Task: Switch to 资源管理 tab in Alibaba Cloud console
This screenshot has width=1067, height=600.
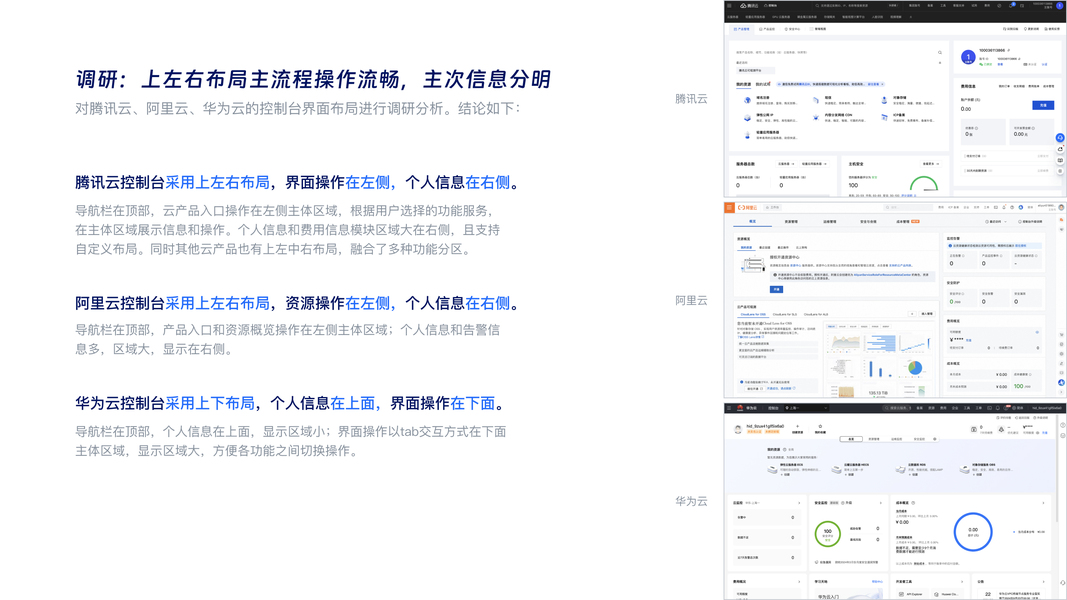Action: click(x=791, y=222)
